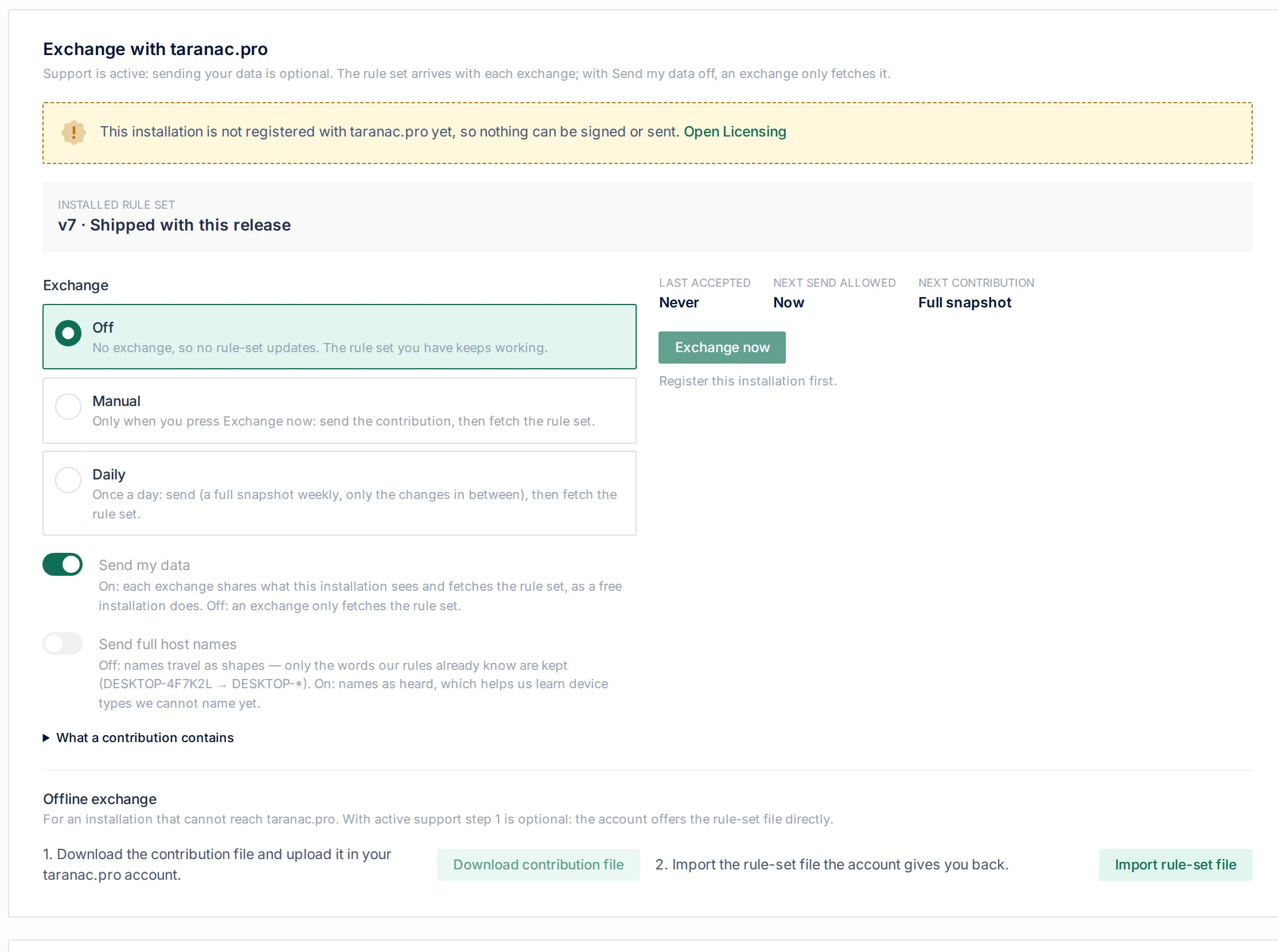The image size is (1278, 952).
Task: Click the 'Exchange with taranac.pro' heading
Action: pos(155,49)
